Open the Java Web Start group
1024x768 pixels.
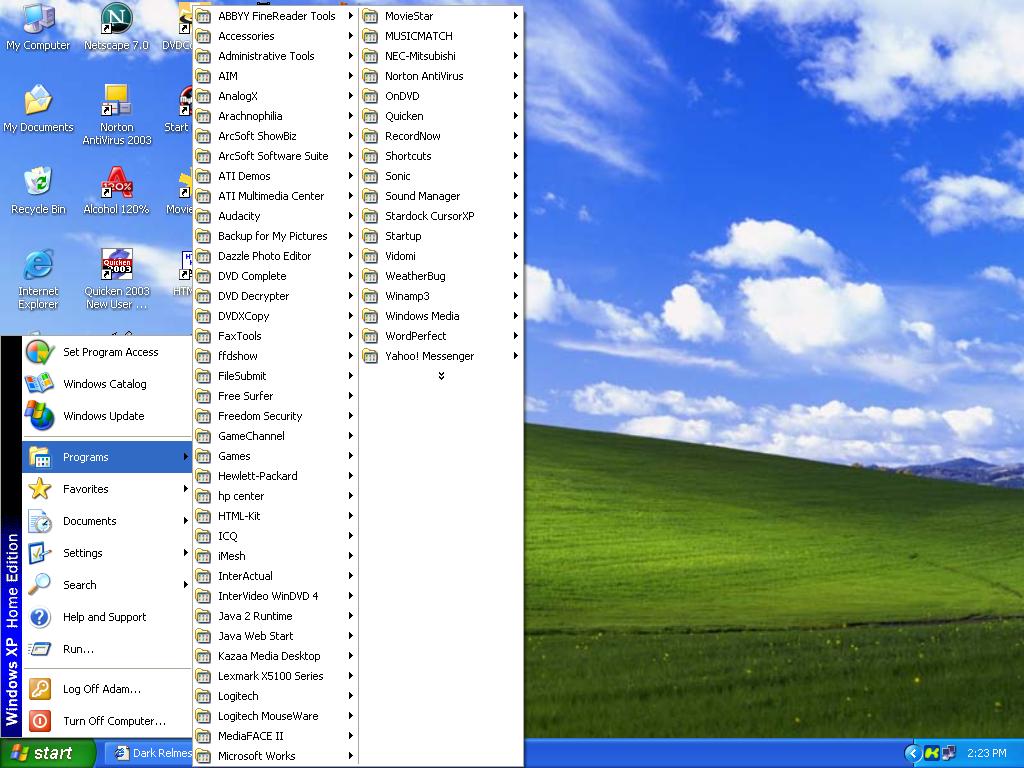tap(276, 636)
